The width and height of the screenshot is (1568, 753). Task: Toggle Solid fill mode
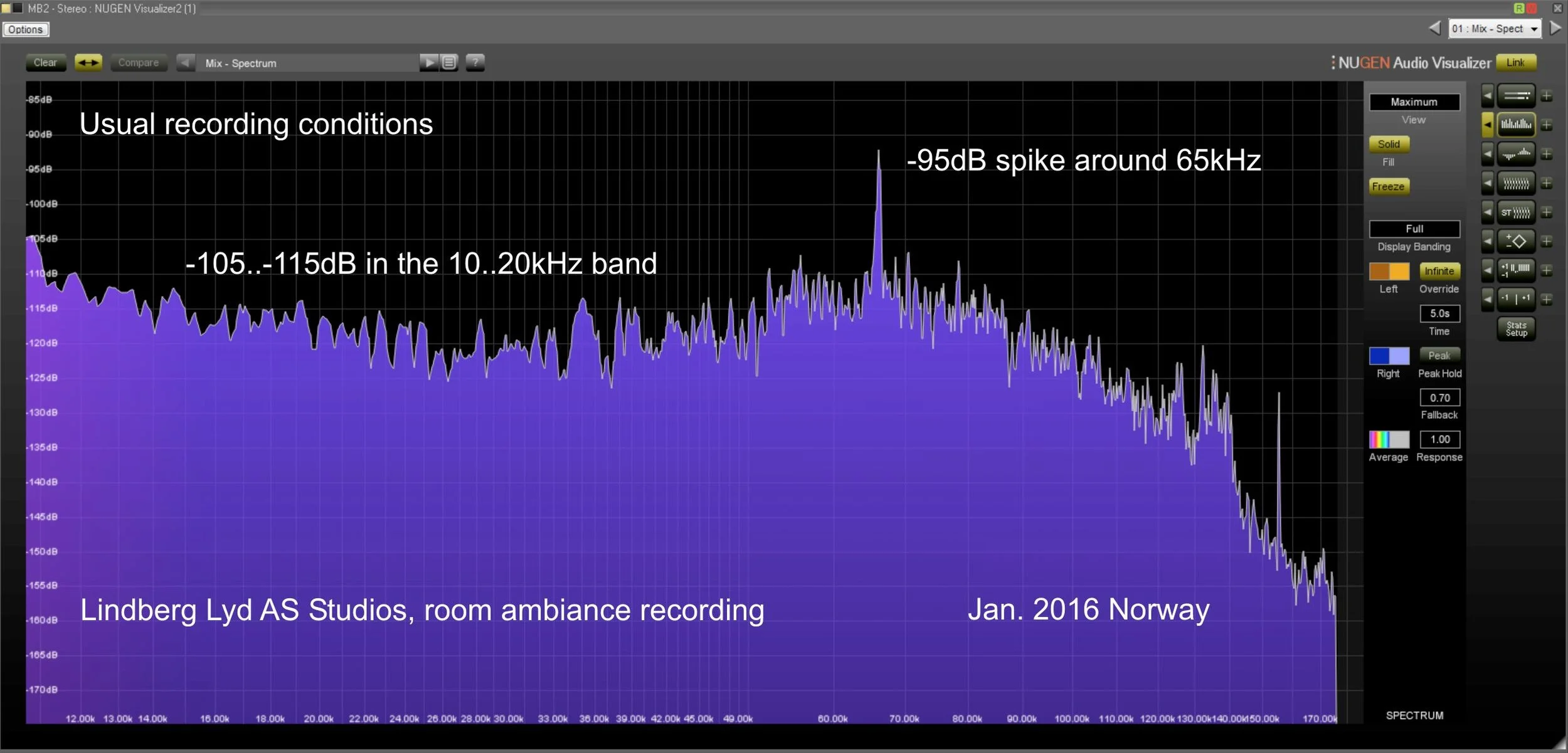[x=1389, y=144]
